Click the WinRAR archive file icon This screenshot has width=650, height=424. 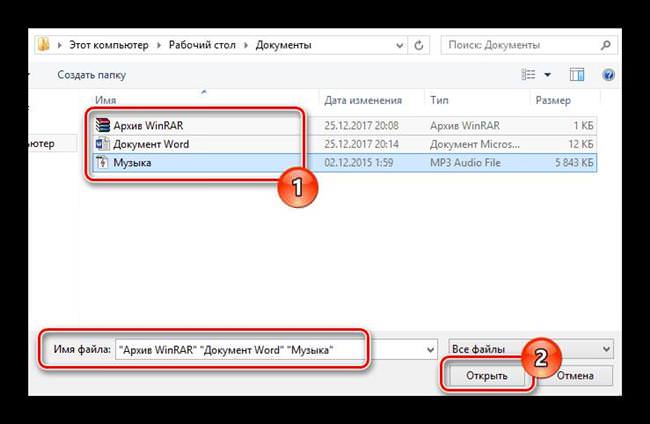coord(102,125)
